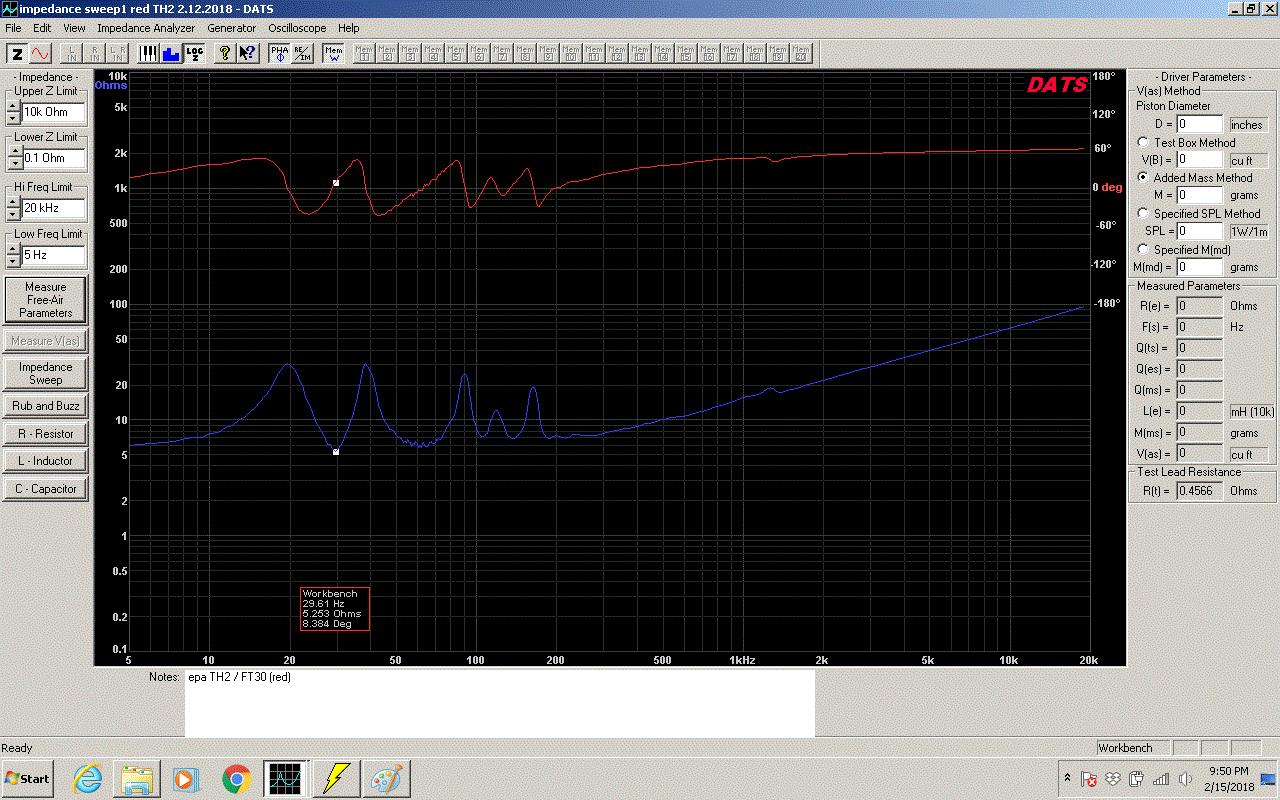The height and width of the screenshot is (800, 1280).
Task: Increase the Hi Freq Limit with up arrow
Action: pos(13,203)
